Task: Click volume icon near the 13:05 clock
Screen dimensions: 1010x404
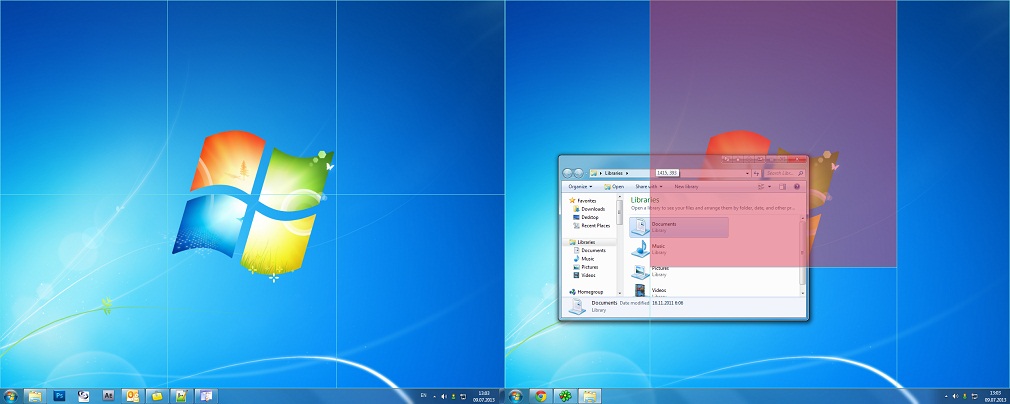Action: (957, 396)
